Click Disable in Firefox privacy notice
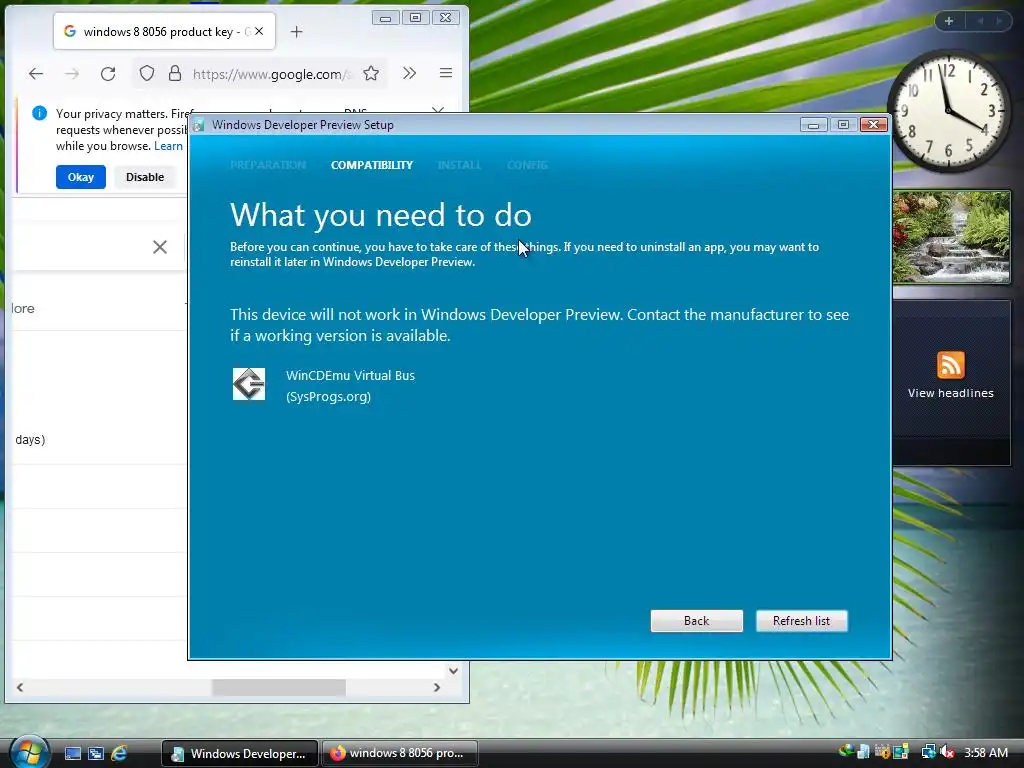Screen dimensions: 1024x768 [145, 177]
